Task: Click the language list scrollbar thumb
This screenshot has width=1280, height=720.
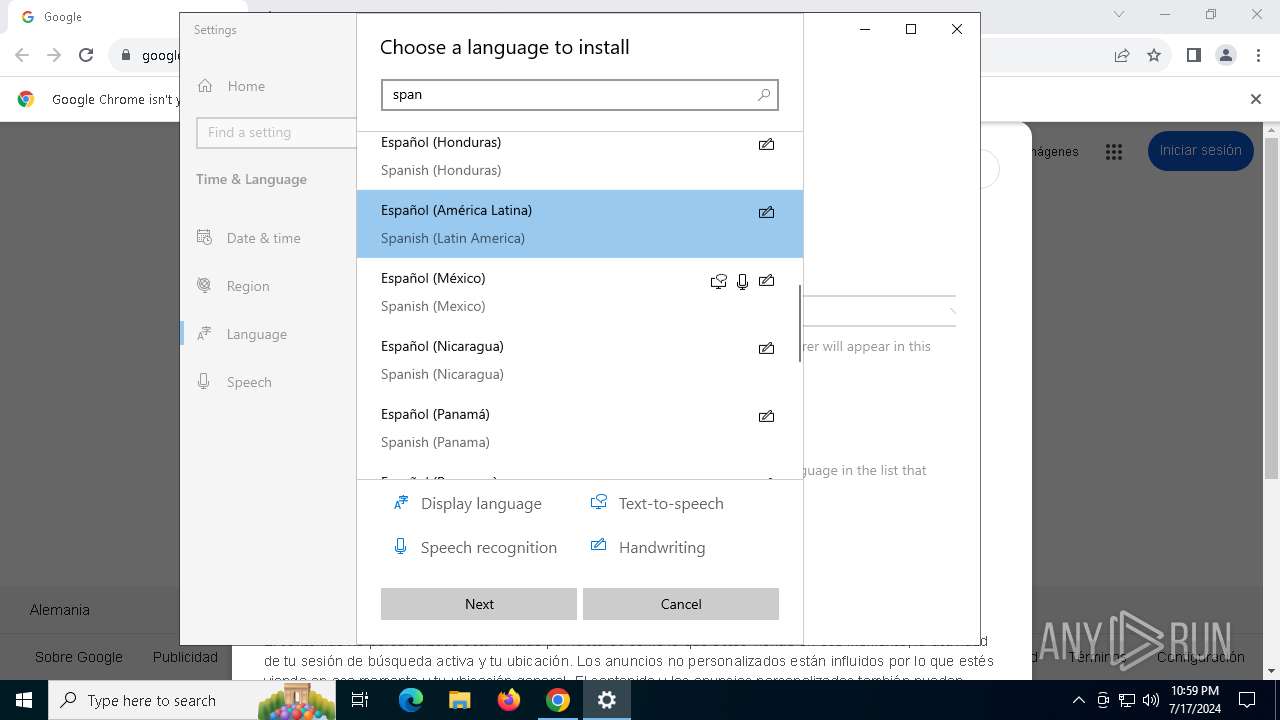Action: 799,323
